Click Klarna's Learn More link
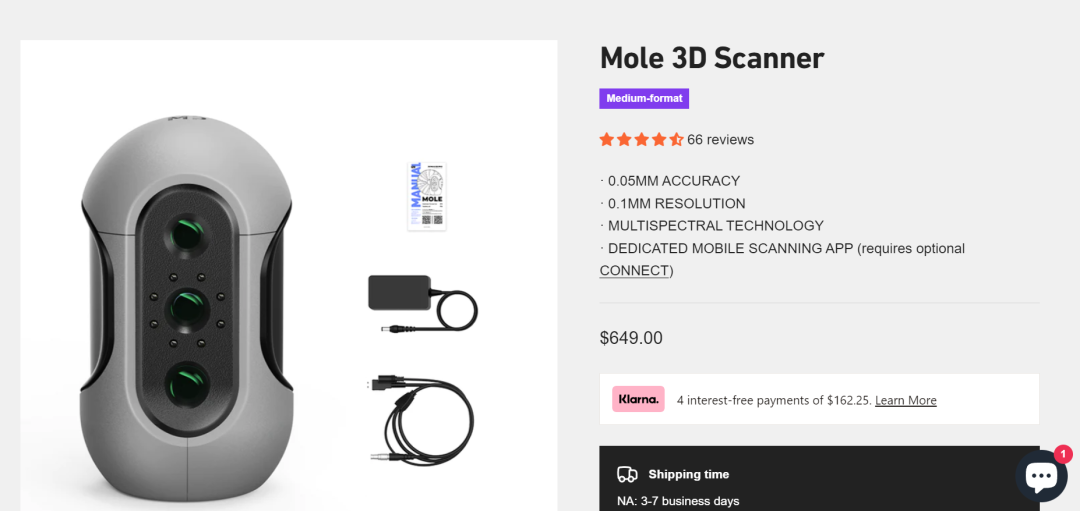Screen dimensions: 1080x511 click(x=905, y=400)
